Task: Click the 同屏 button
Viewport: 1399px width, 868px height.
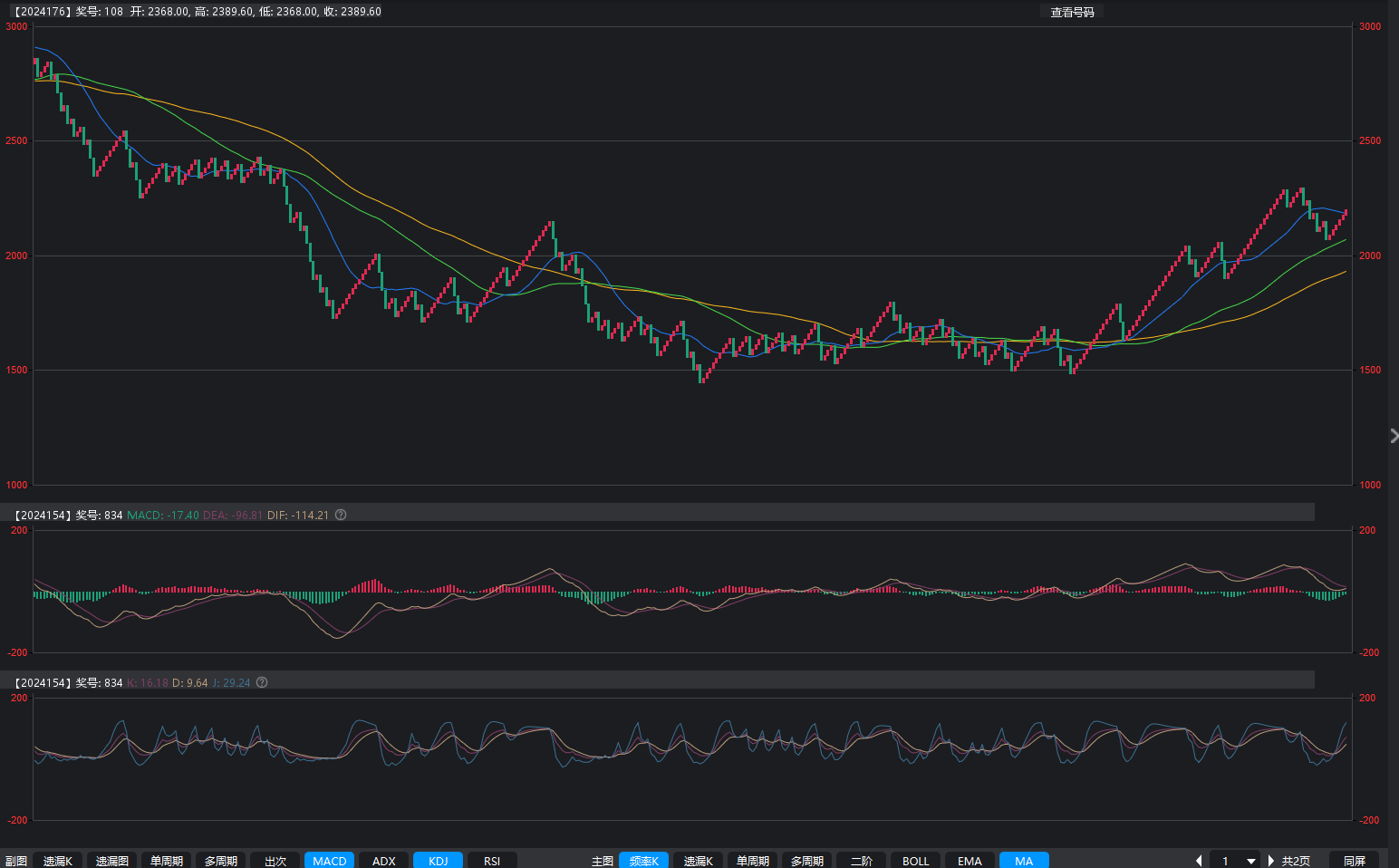Action: [x=1355, y=861]
